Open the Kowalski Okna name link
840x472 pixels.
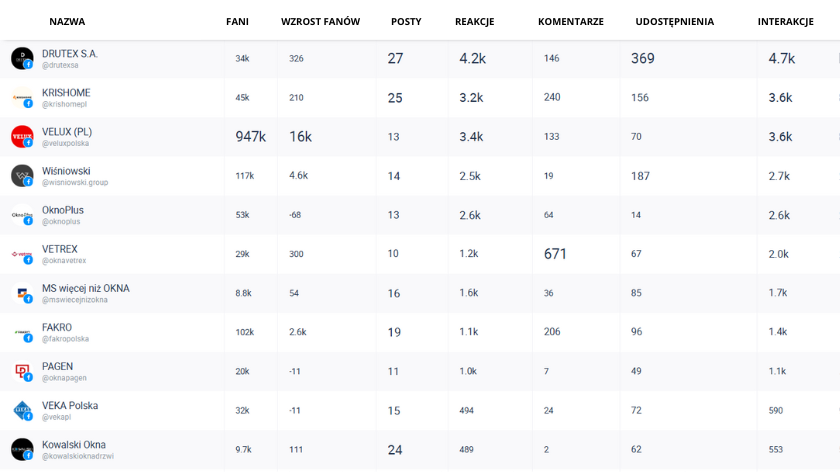73,444
